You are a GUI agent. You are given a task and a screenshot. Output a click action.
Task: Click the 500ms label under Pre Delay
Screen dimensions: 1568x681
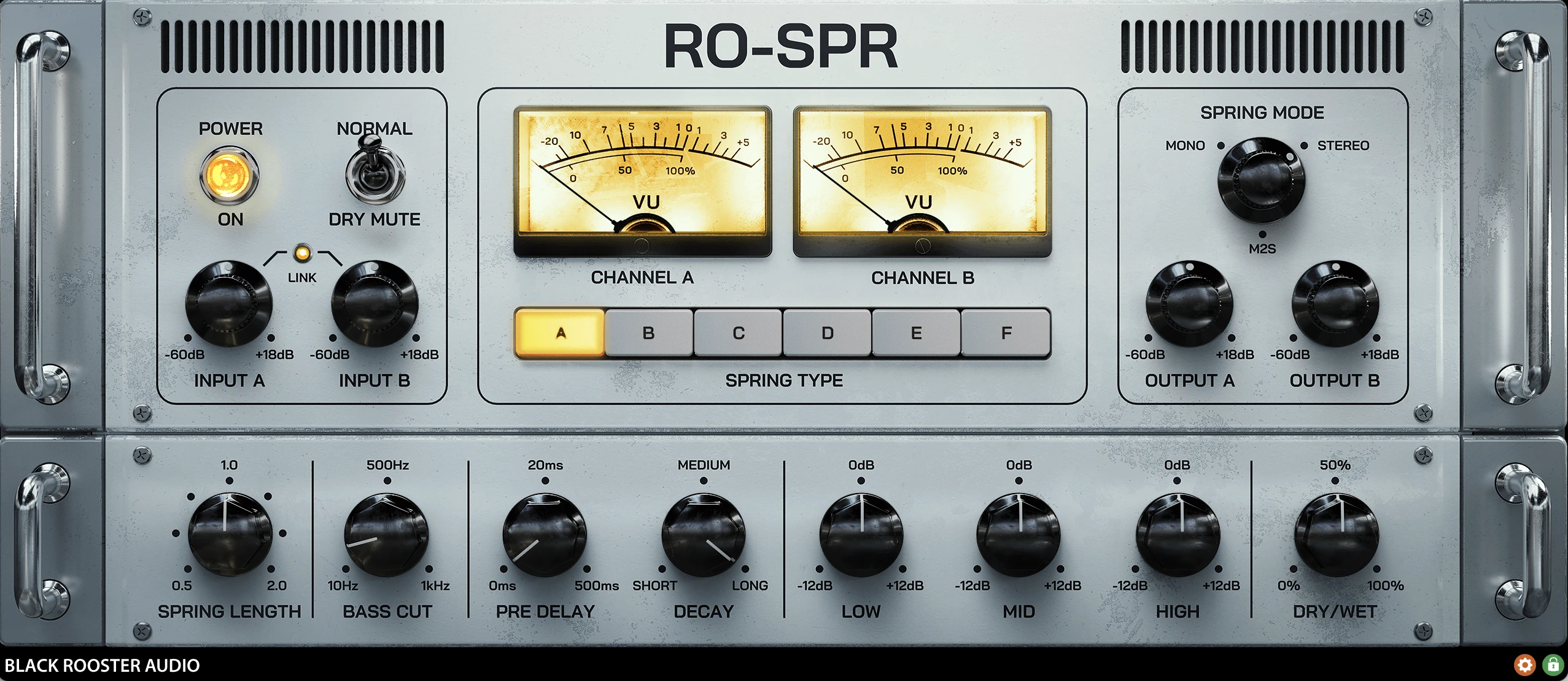(x=596, y=585)
